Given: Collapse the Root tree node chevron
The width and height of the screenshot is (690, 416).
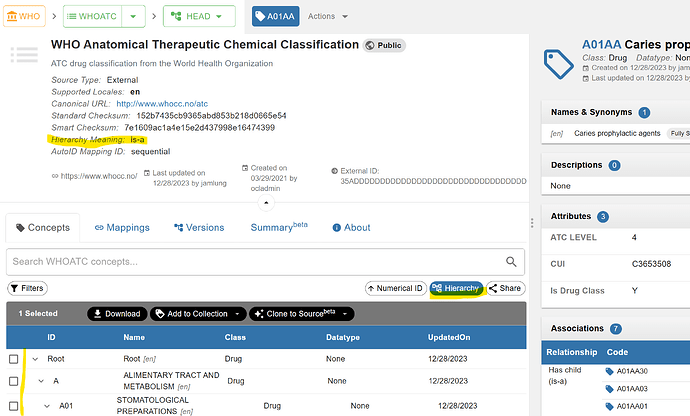Looking at the screenshot, I should [35, 359].
